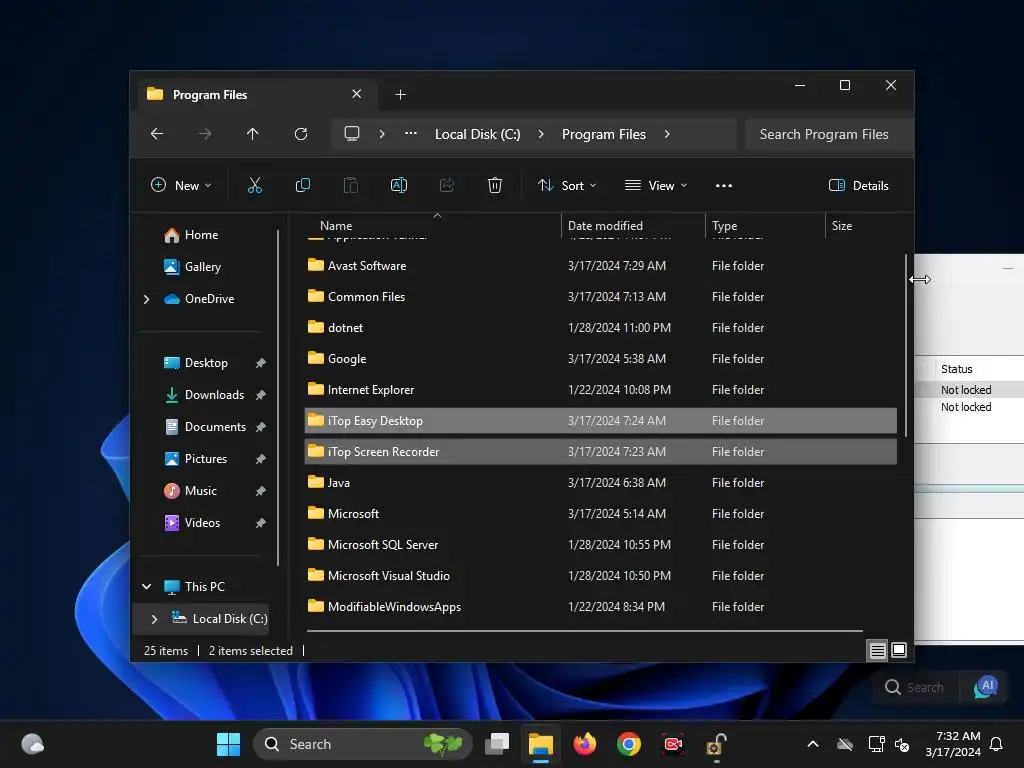Open Task View on taskbar
The height and width of the screenshot is (768, 1024).
[x=497, y=744]
